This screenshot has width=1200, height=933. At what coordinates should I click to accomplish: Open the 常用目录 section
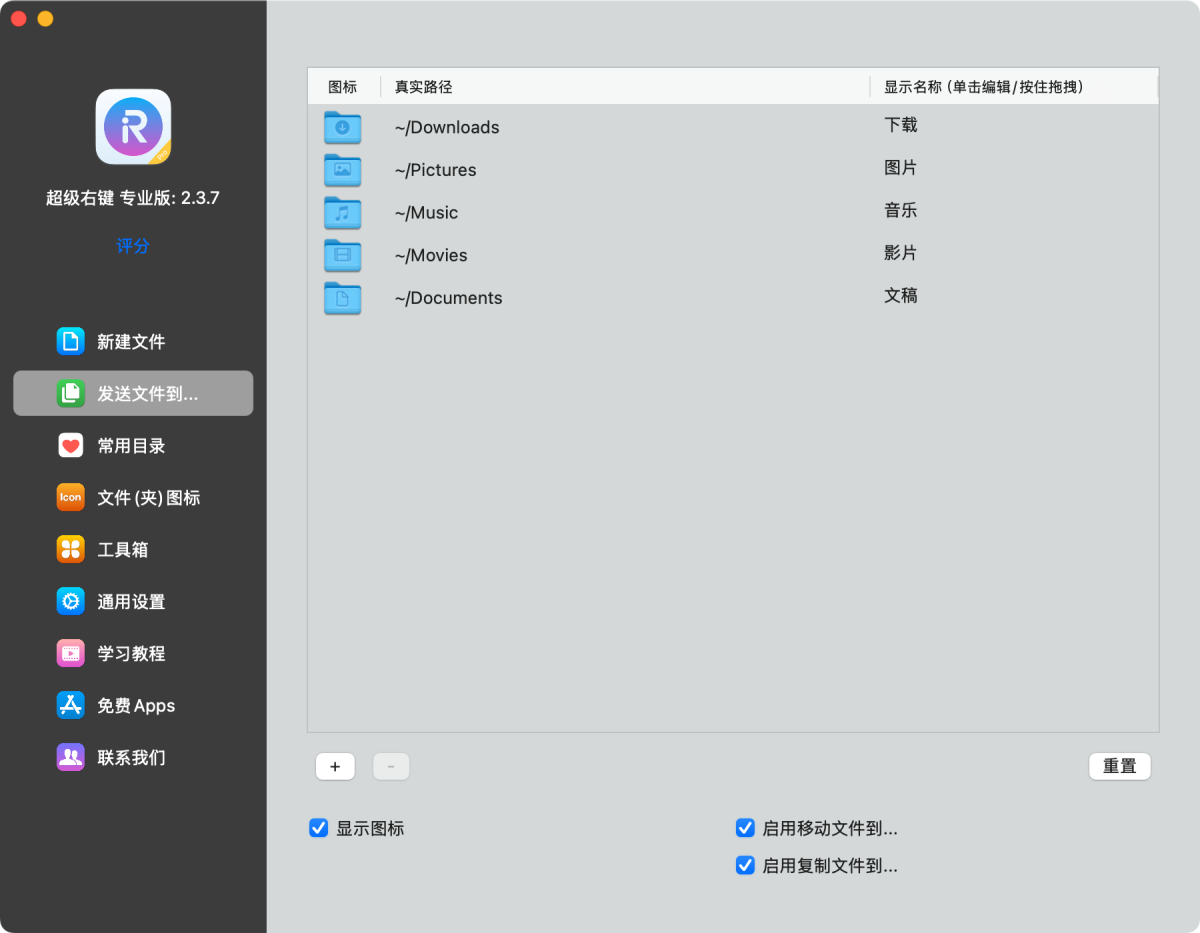(x=133, y=445)
